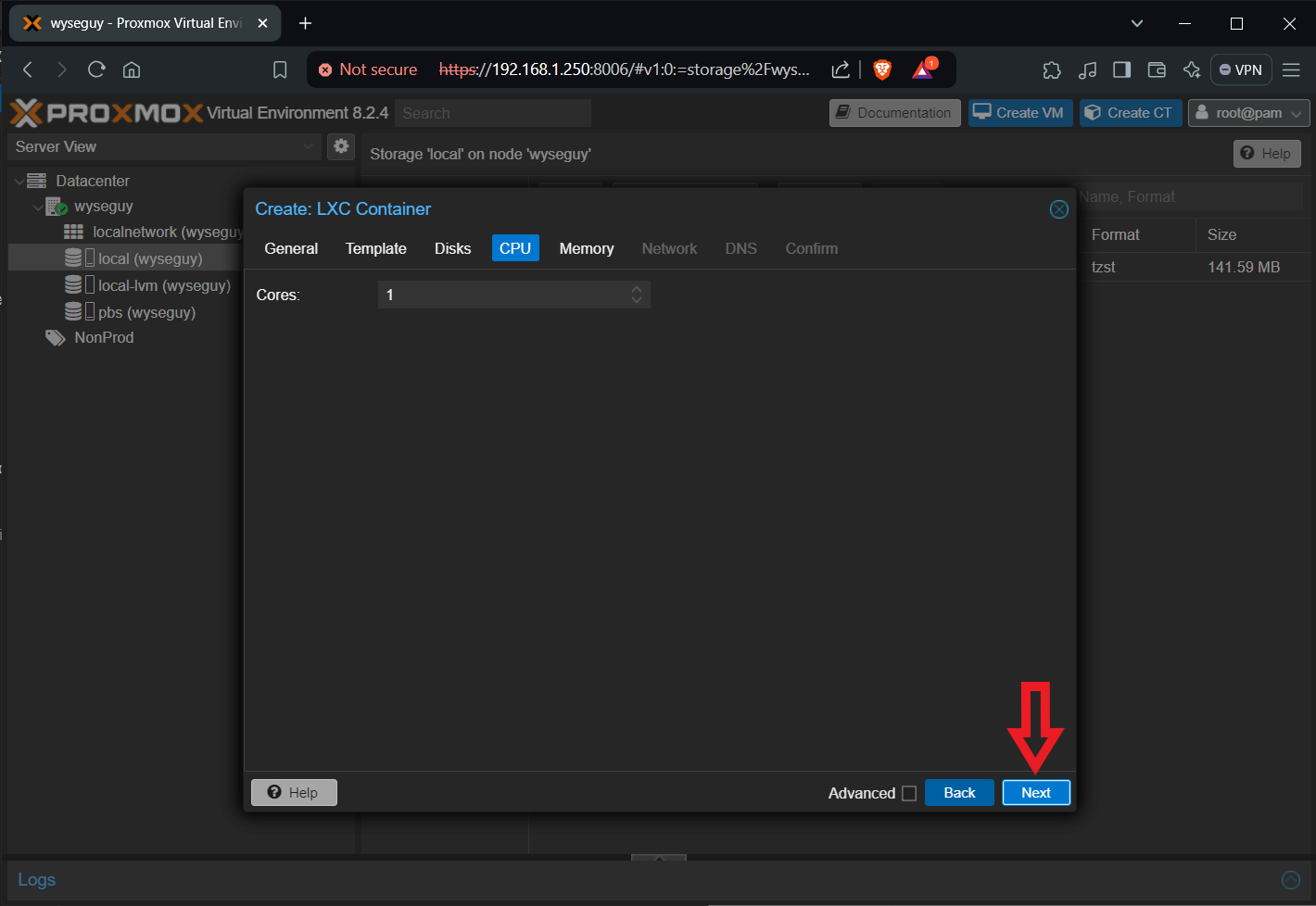Open the browser hamburger menu

1291,69
